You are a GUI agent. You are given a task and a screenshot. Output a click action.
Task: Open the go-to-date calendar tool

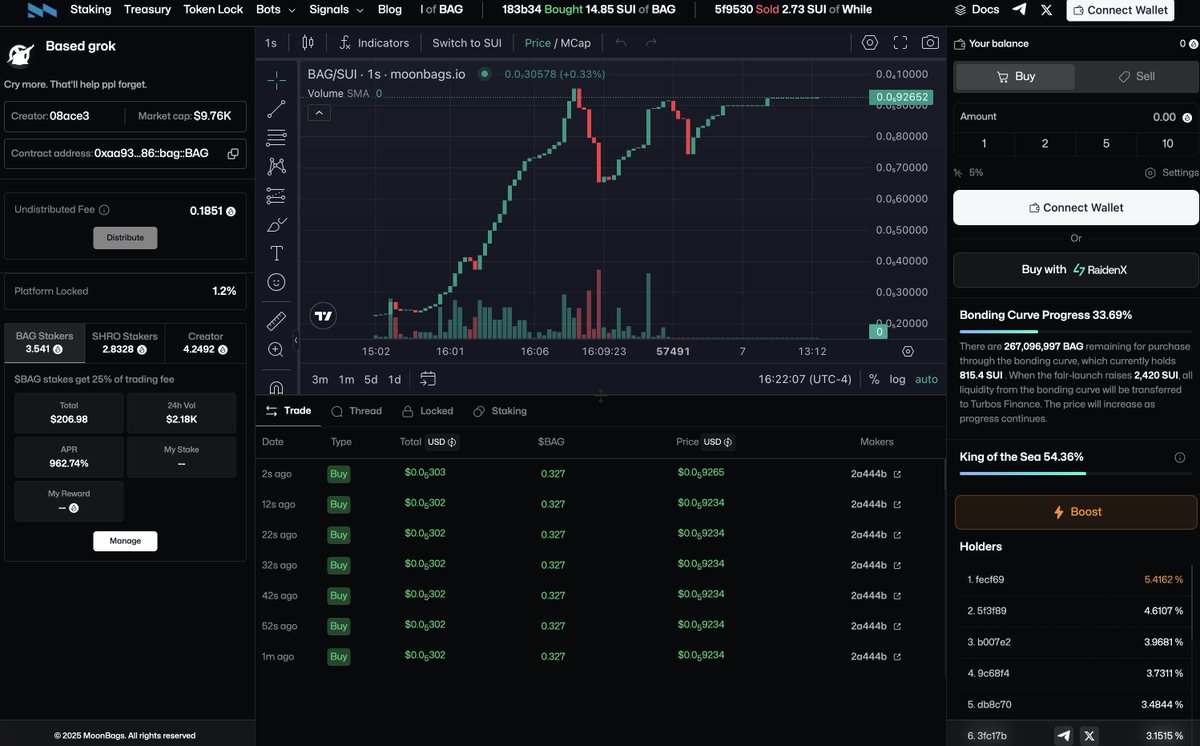pyautogui.click(x=428, y=379)
